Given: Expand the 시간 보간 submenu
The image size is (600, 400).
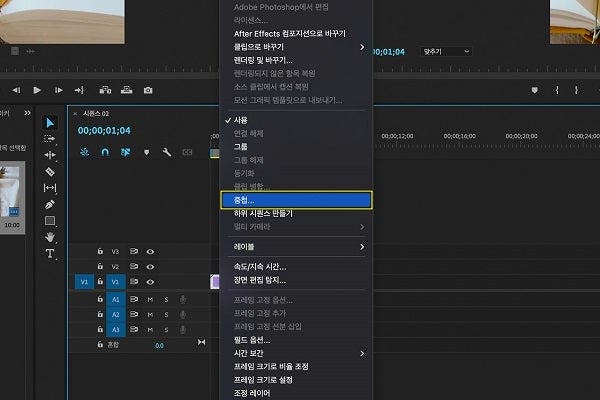Looking at the screenshot, I should point(297,353).
